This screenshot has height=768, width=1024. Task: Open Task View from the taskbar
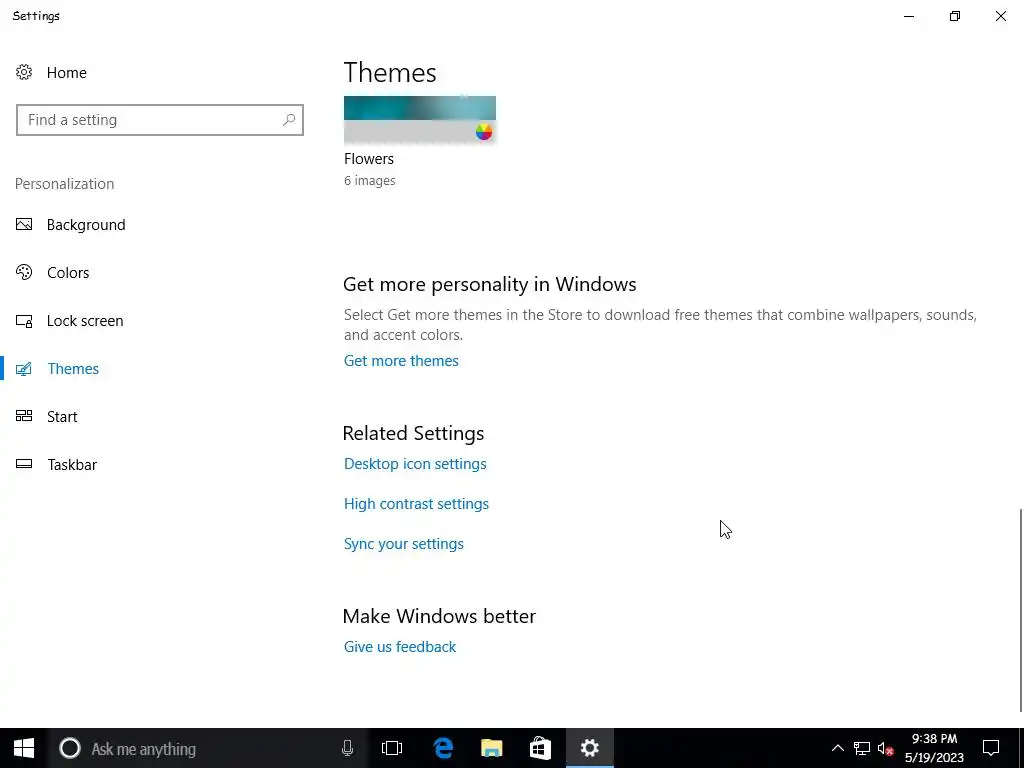coord(392,748)
